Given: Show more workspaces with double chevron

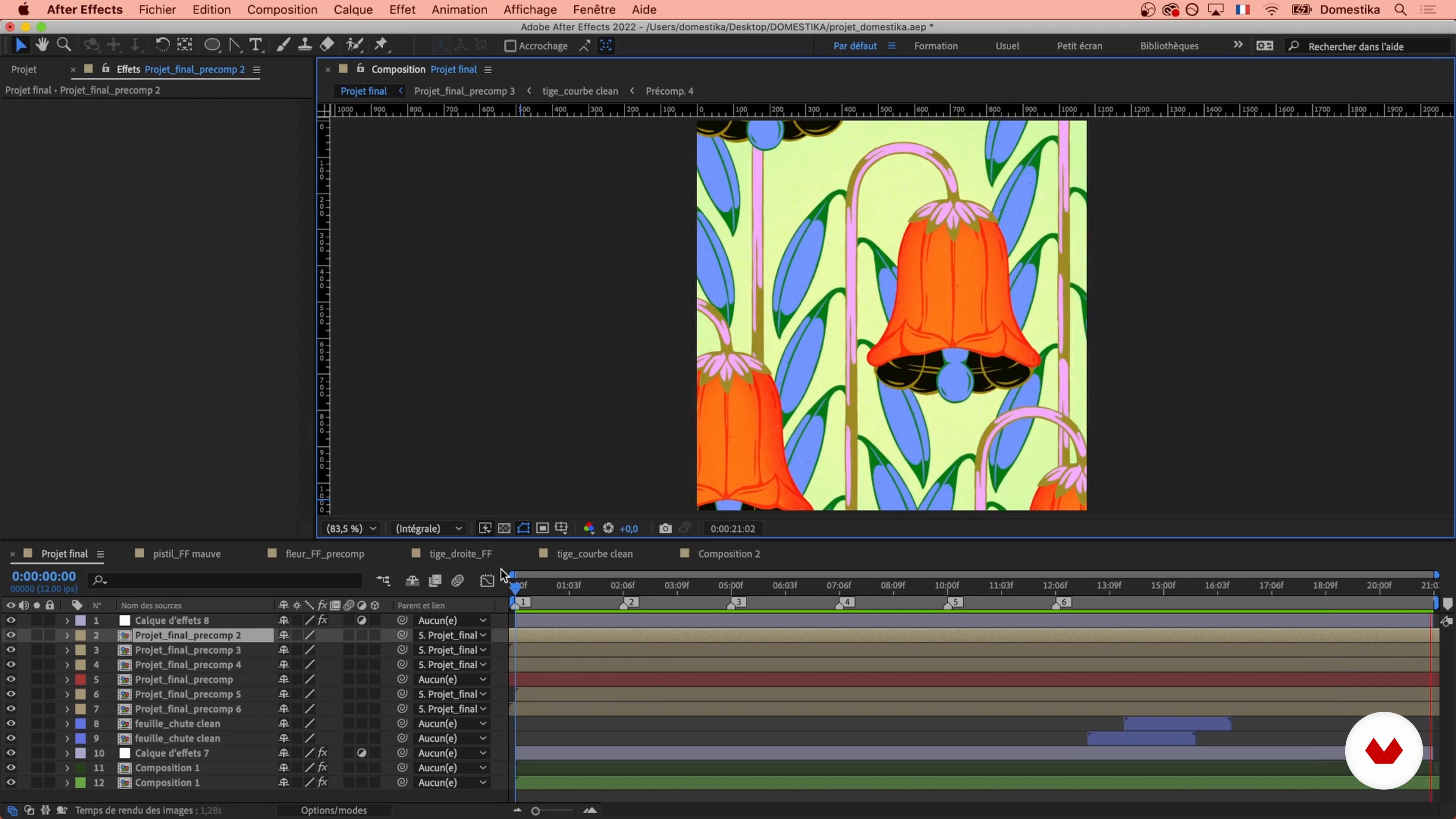Looking at the screenshot, I should pyautogui.click(x=1238, y=45).
